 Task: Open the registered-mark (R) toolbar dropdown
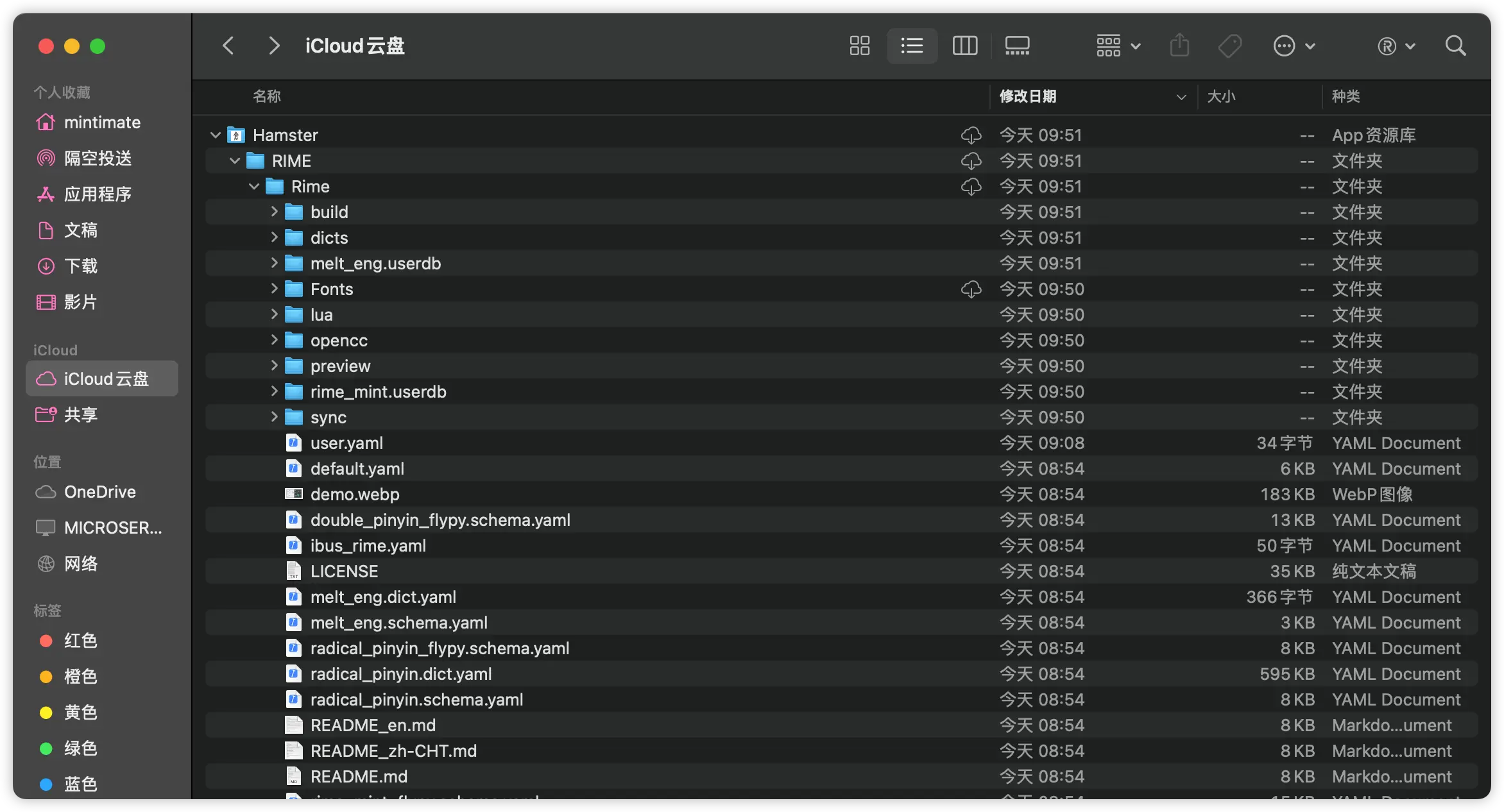1396,46
